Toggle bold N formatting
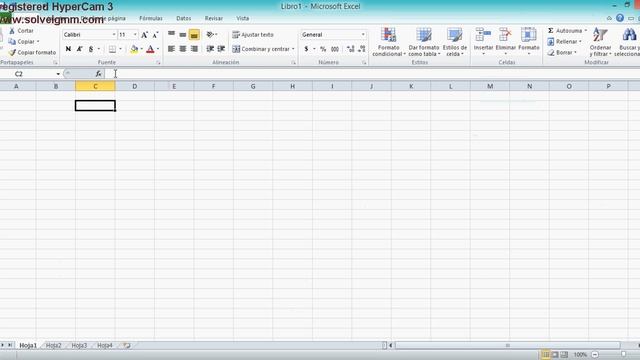Screen dimensions: 640x360 coord(68,49)
